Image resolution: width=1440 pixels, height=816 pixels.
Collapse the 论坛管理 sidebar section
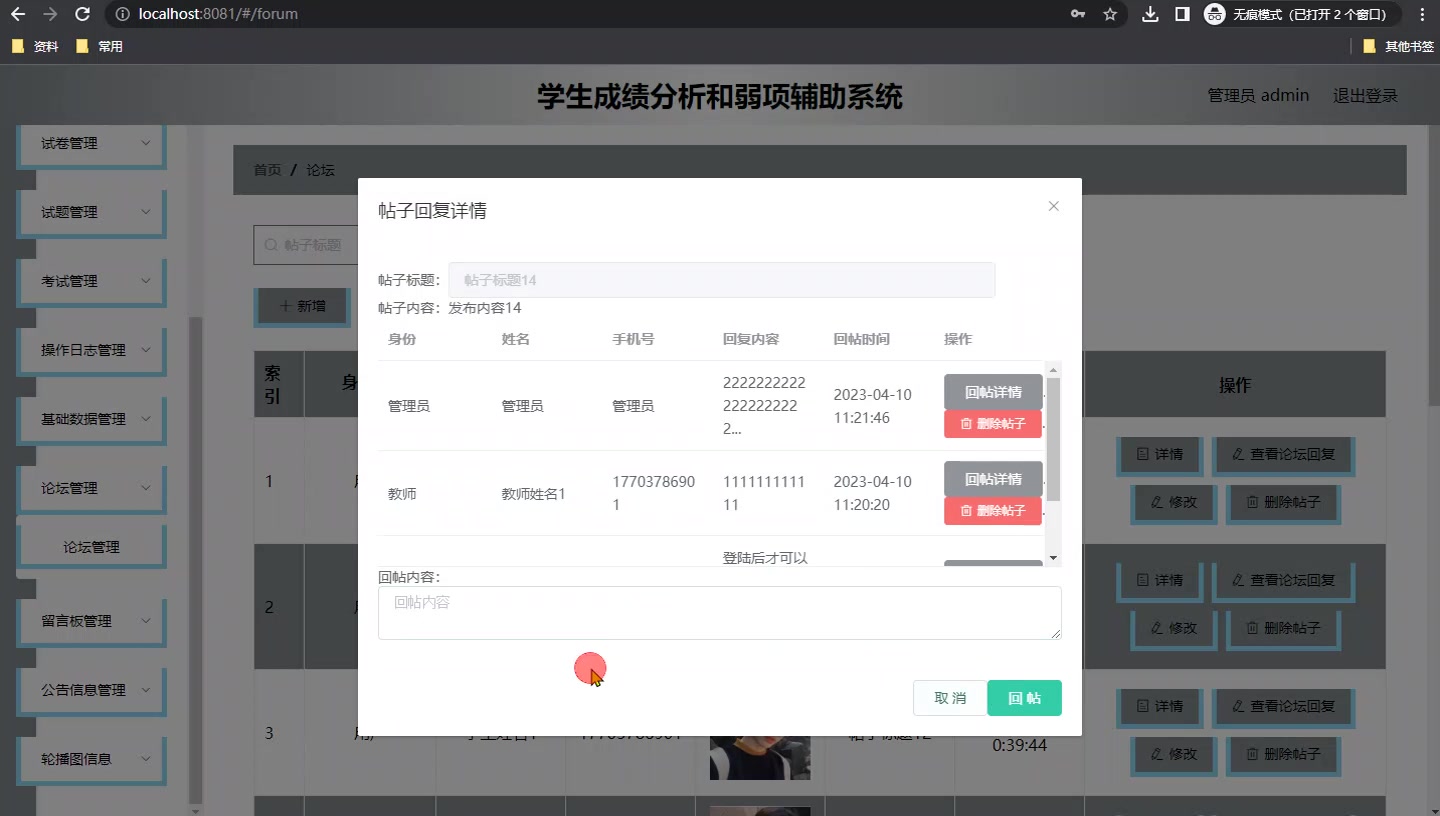coord(90,487)
